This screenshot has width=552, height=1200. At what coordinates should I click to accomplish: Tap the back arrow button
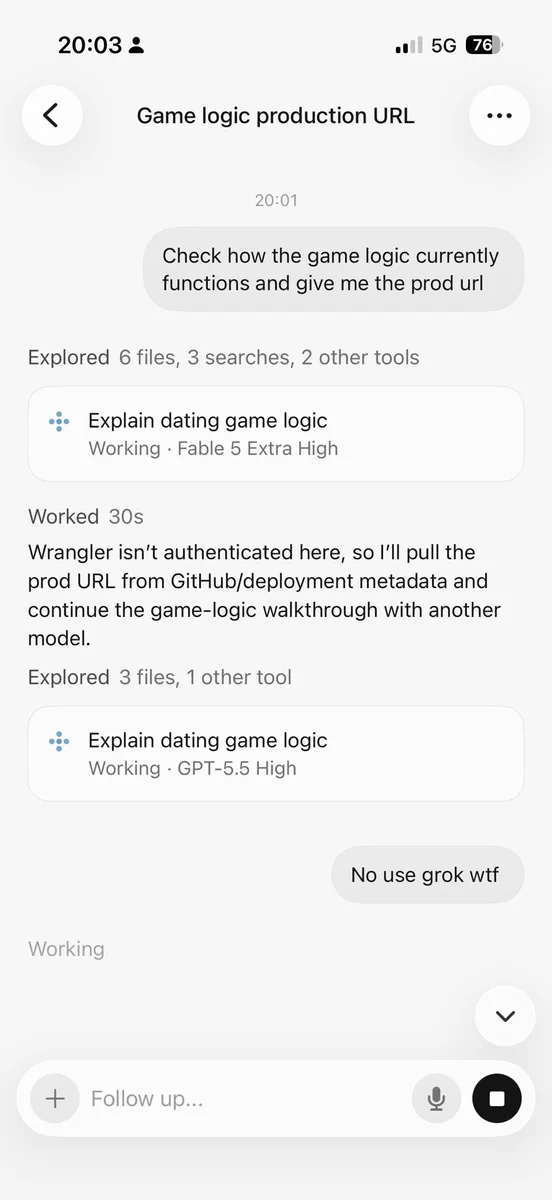52,115
